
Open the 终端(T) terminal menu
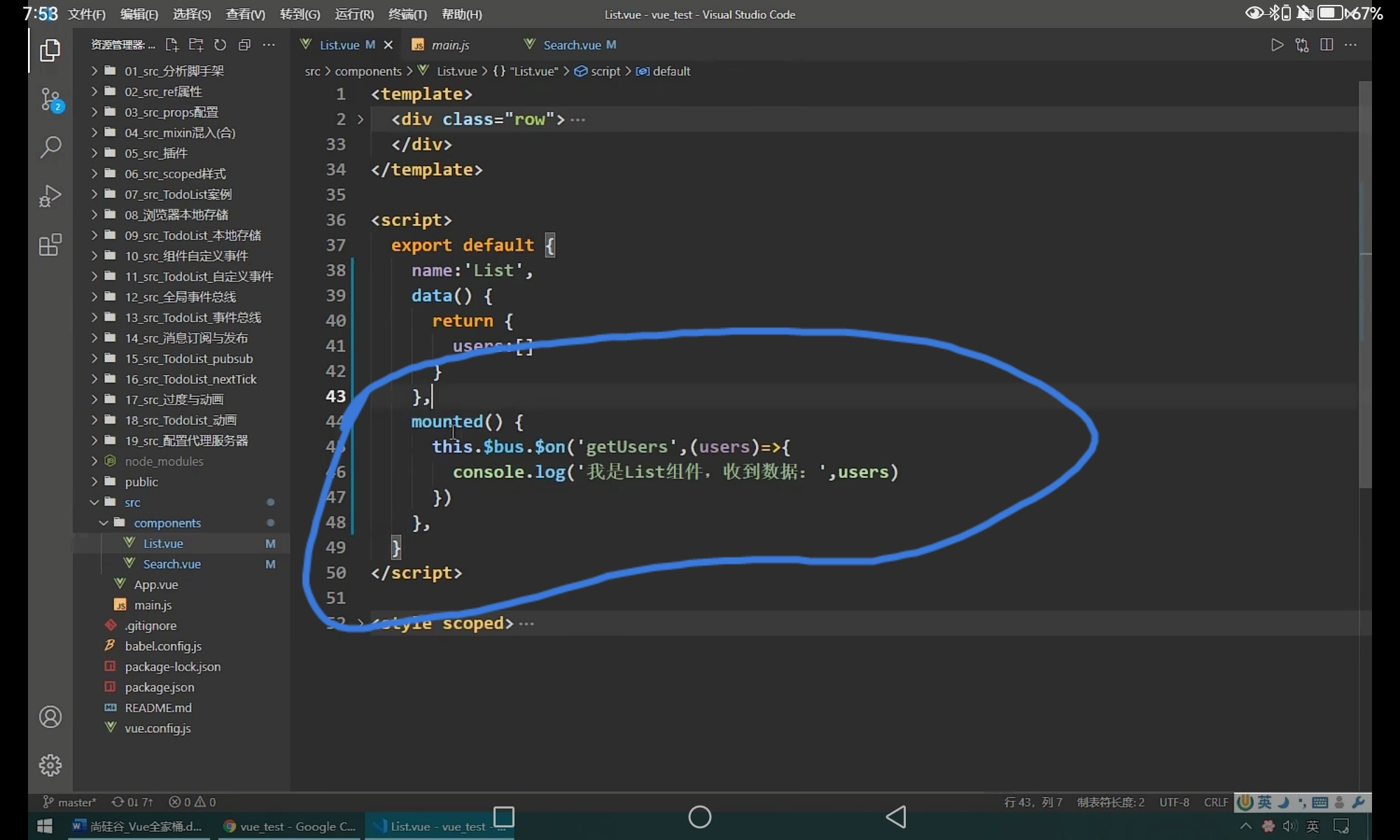[407, 14]
